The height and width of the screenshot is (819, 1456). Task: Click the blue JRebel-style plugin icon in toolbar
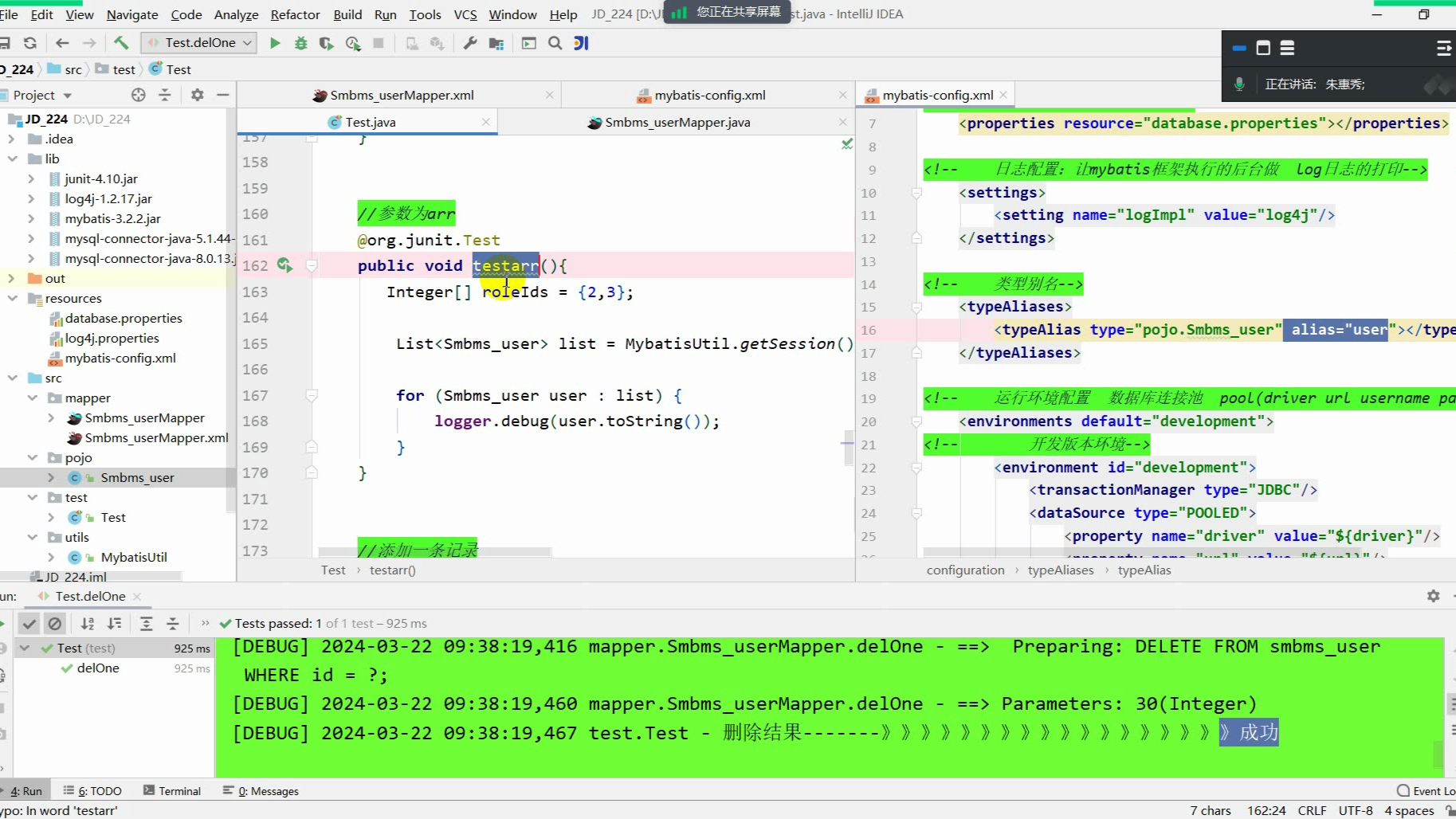point(582,43)
